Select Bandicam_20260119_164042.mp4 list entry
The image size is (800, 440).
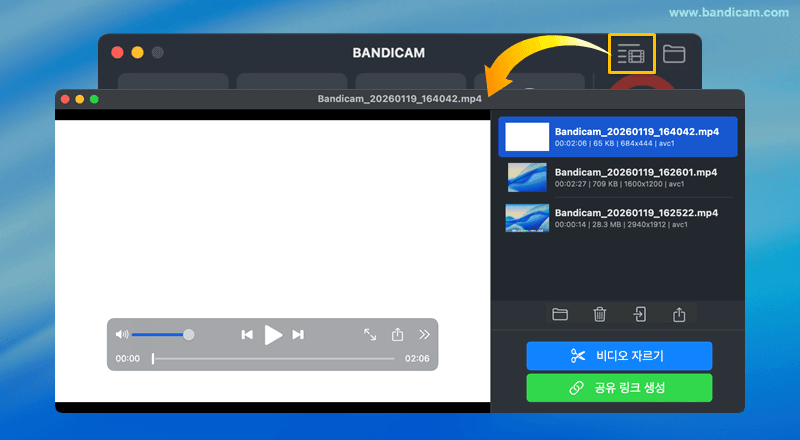click(x=635, y=137)
